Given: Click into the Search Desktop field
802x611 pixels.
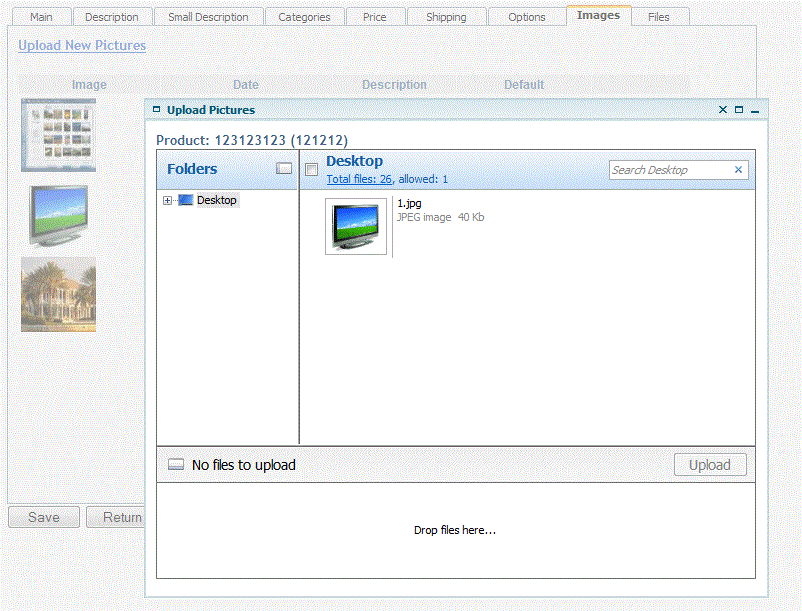Looking at the screenshot, I should tap(668, 170).
